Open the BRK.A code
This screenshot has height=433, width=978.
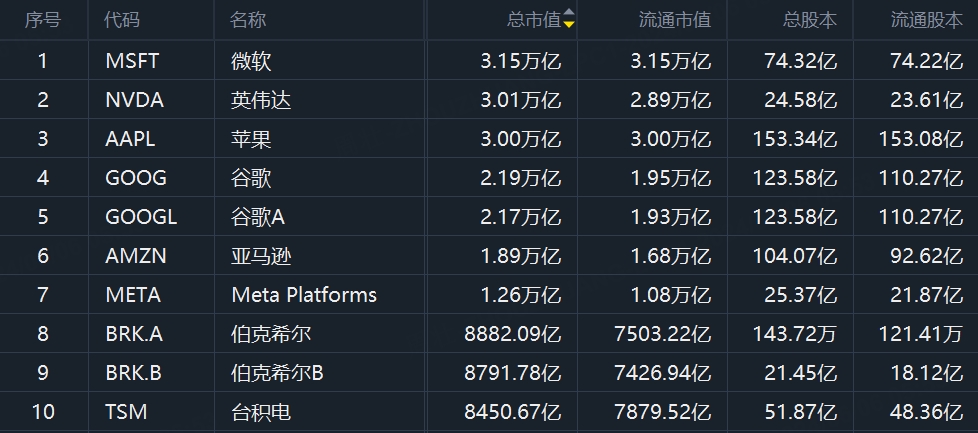coord(134,334)
